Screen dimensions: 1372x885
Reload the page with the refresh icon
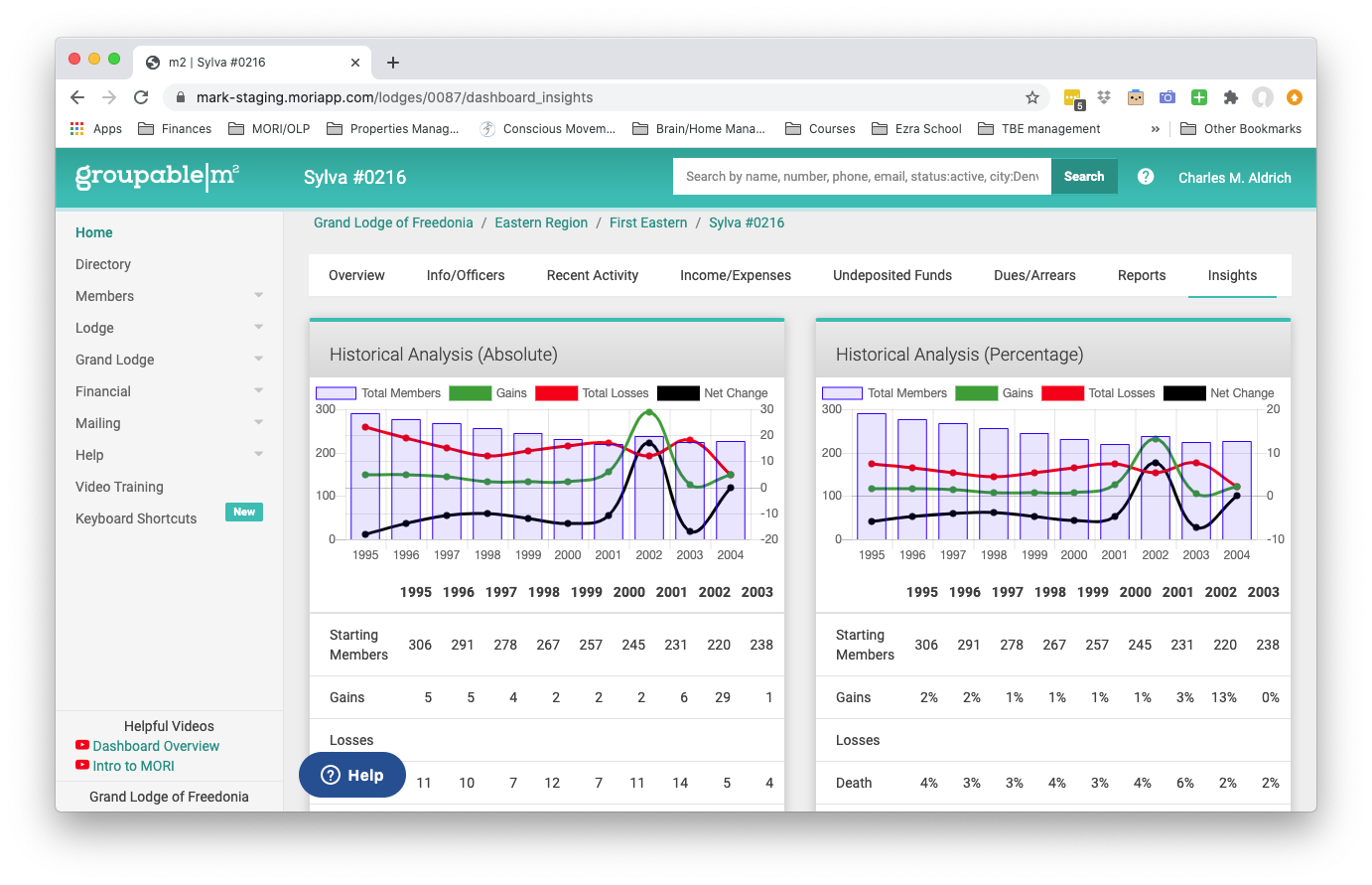tap(141, 97)
